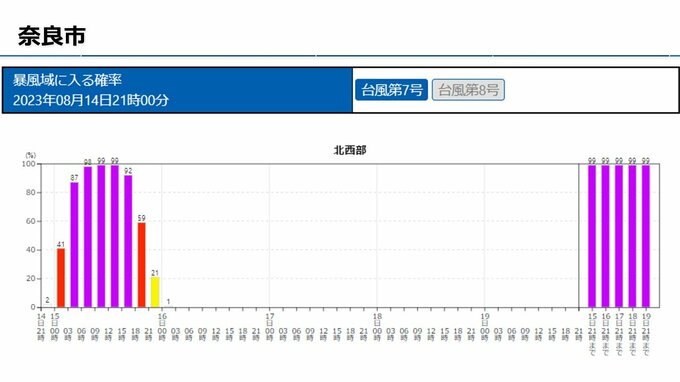Click the 17日21時まで cumulative bar

(x=619, y=236)
